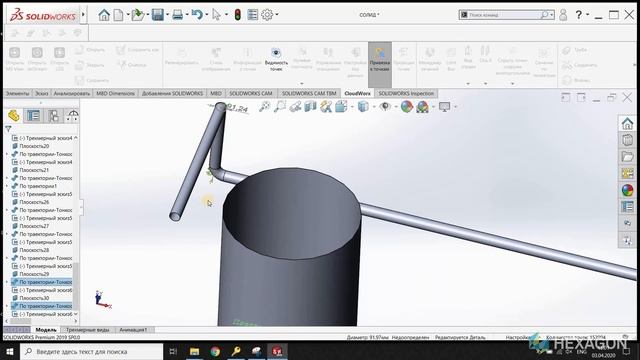Open the Добавления SOLIDWORKS tab
The image size is (640, 360).
pos(172,93)
